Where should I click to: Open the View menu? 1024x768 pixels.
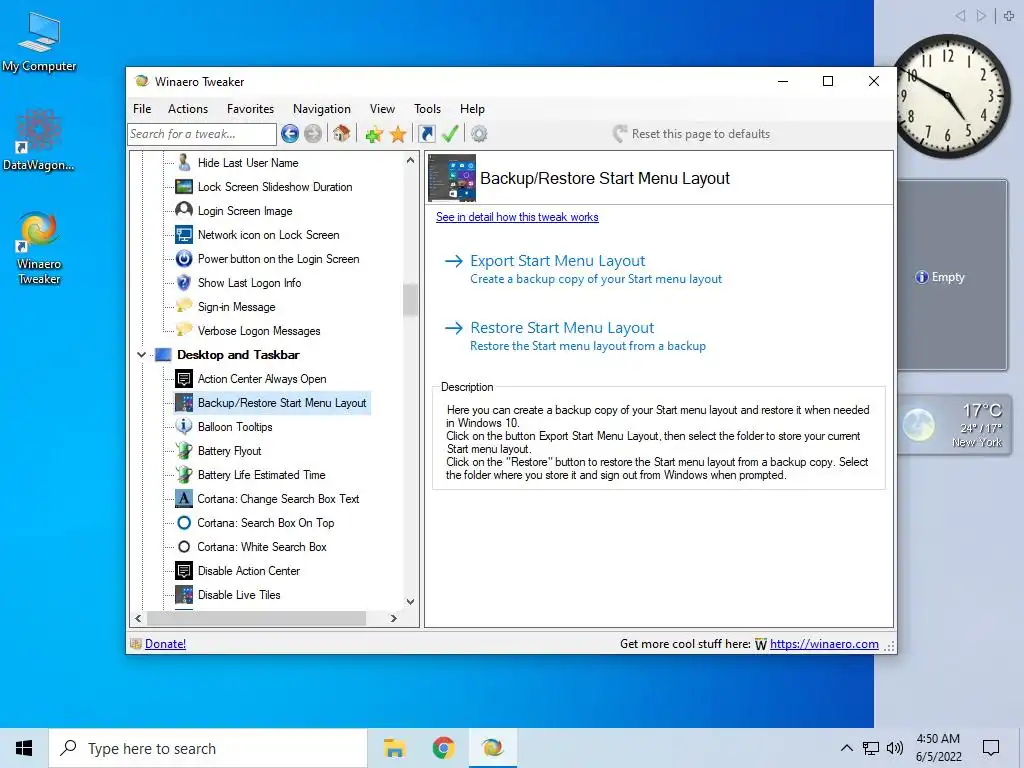382,109
